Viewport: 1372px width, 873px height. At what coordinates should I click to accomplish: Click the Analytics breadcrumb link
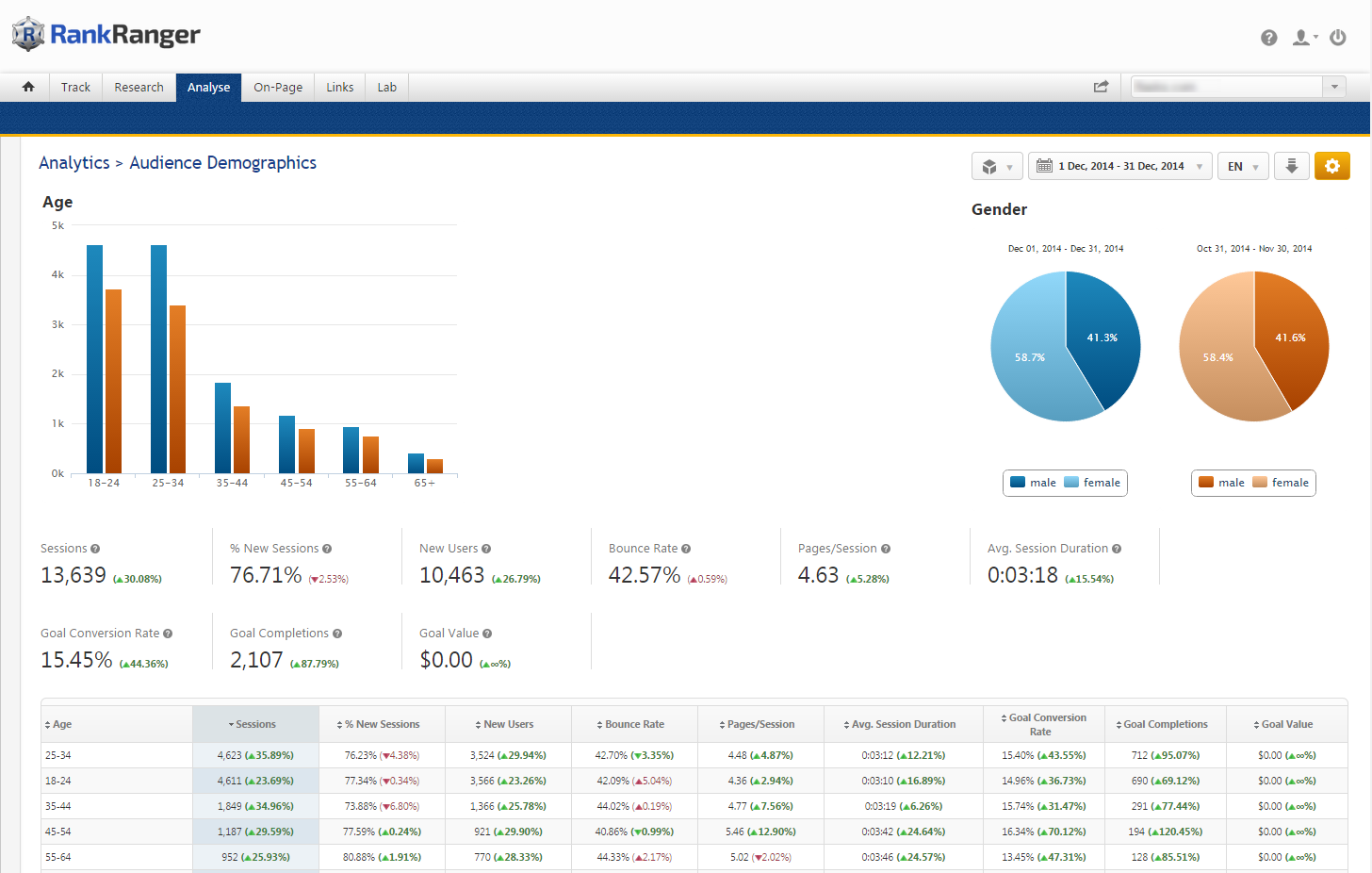click(74, 163)
